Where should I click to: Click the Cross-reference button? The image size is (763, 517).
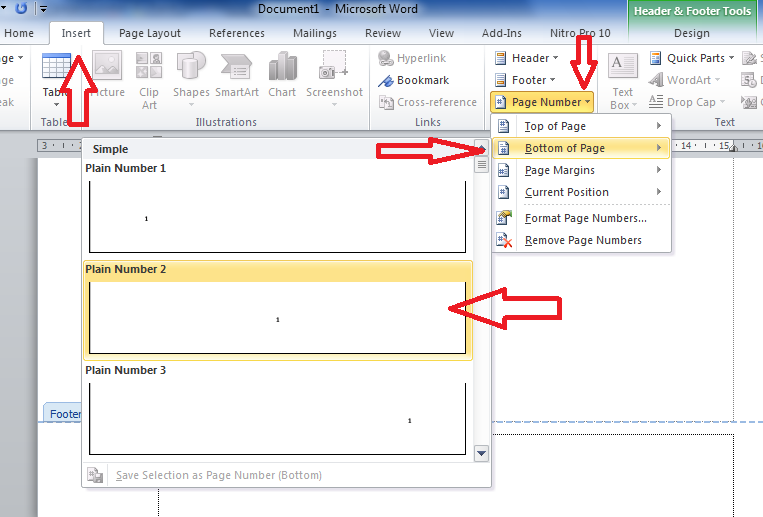point(428,102)
